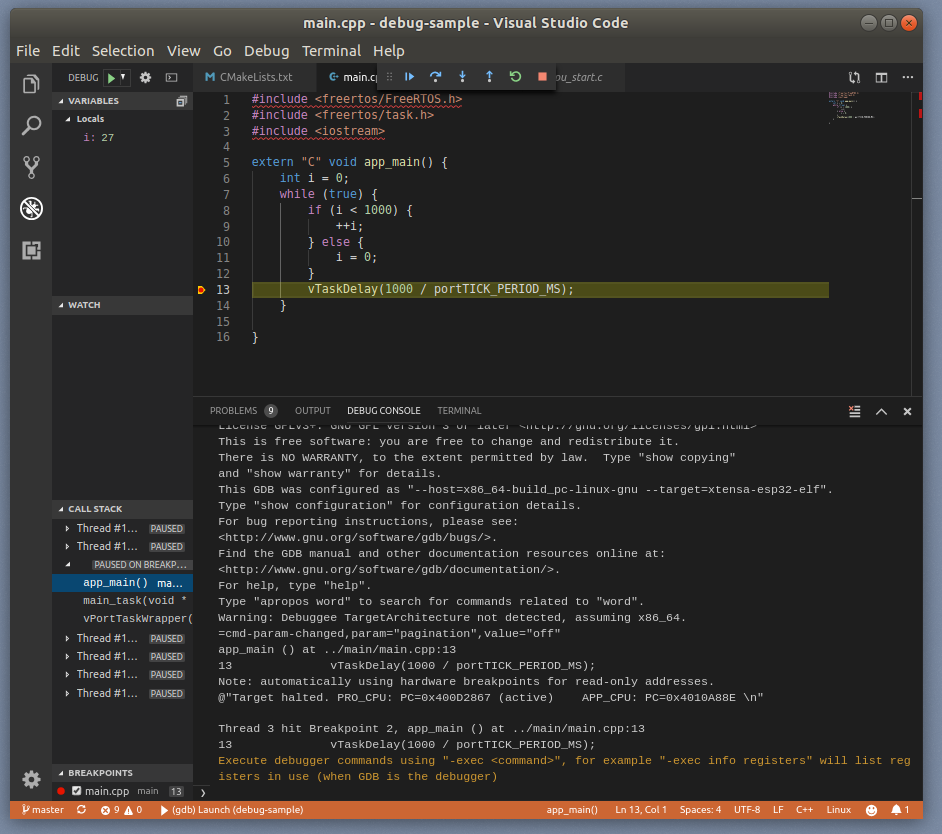Click Ln 13, Col 1 indicator

pos(640,810)
